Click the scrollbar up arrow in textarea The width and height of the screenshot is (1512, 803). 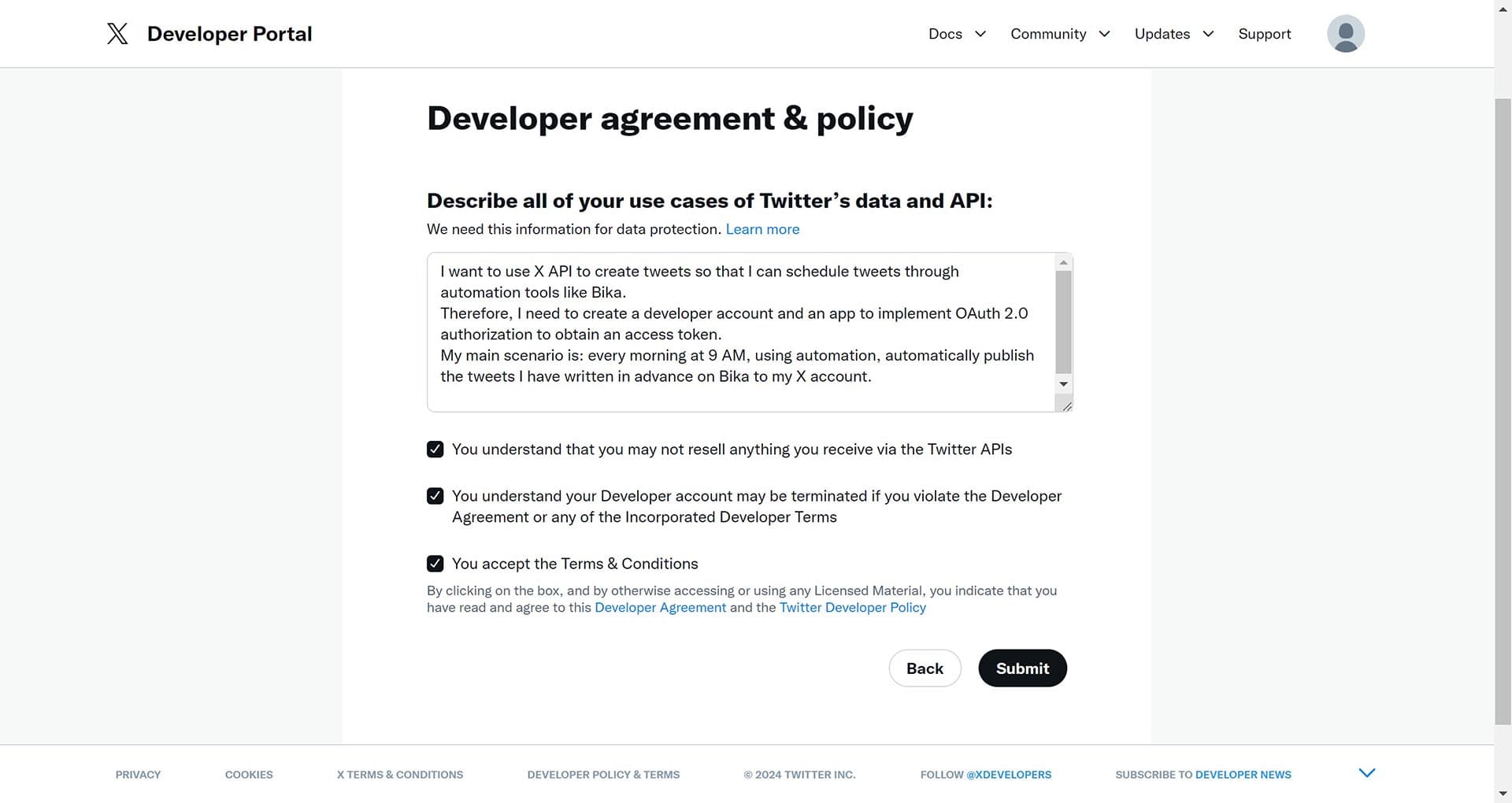pos(1063,262)
